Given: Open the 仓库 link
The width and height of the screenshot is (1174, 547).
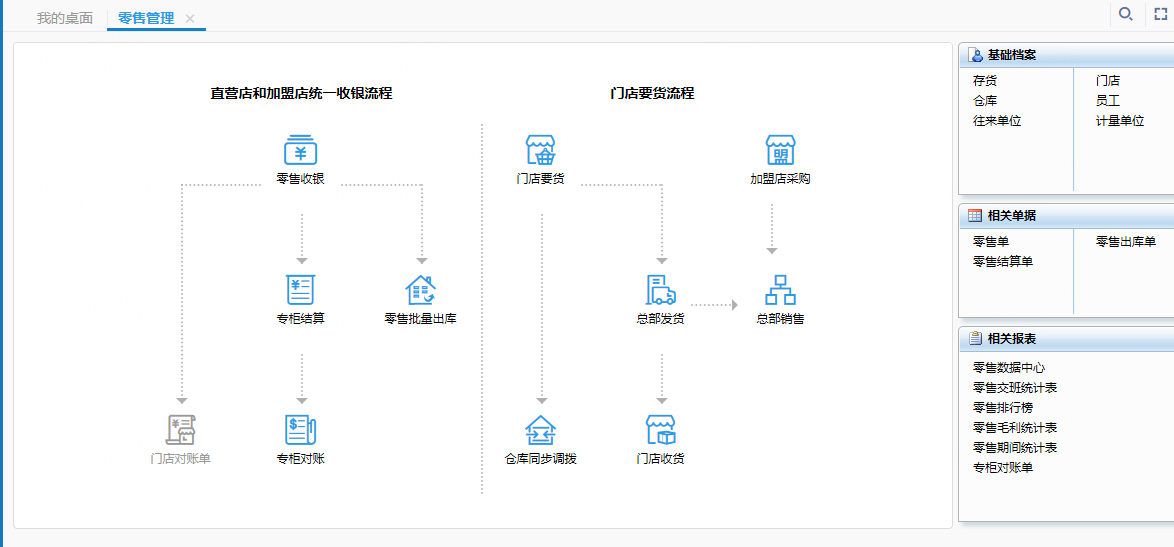Looking at the screenshot, I should 985,100.
